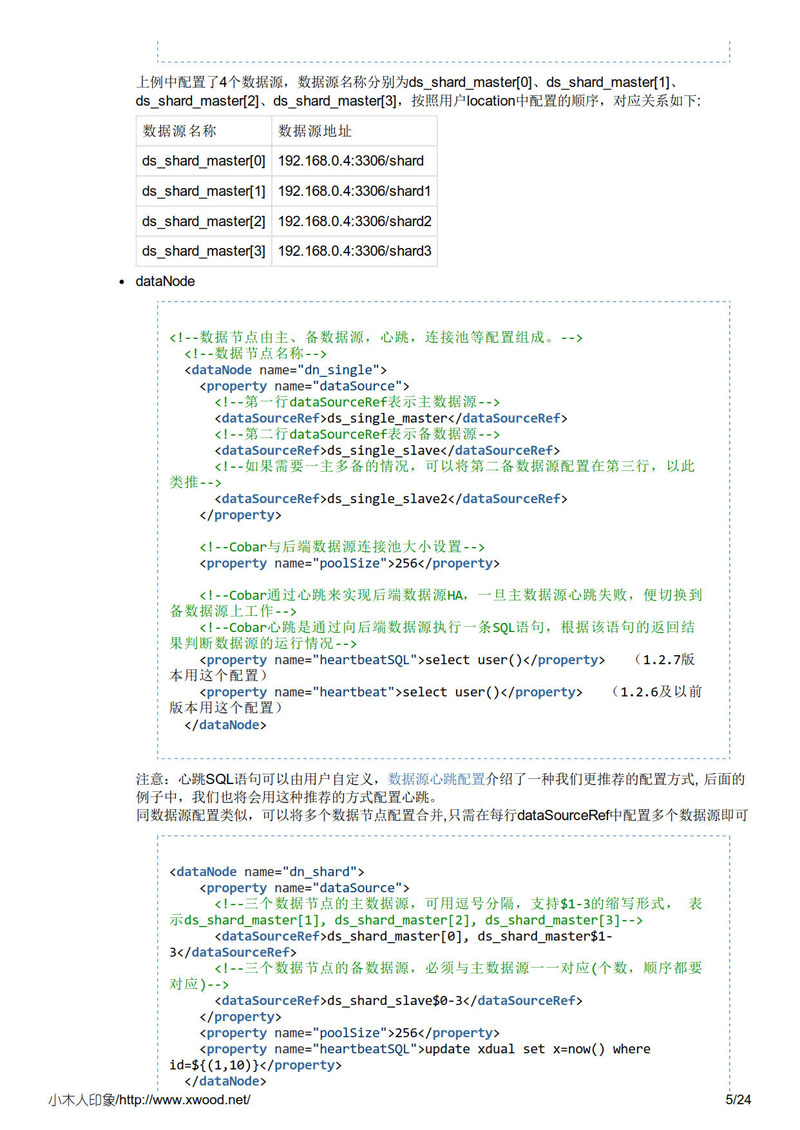The width and height of the screenshot is (800, 1130).
Task: Select the ds_shard_master[0] table row
Action: point(203,160)
